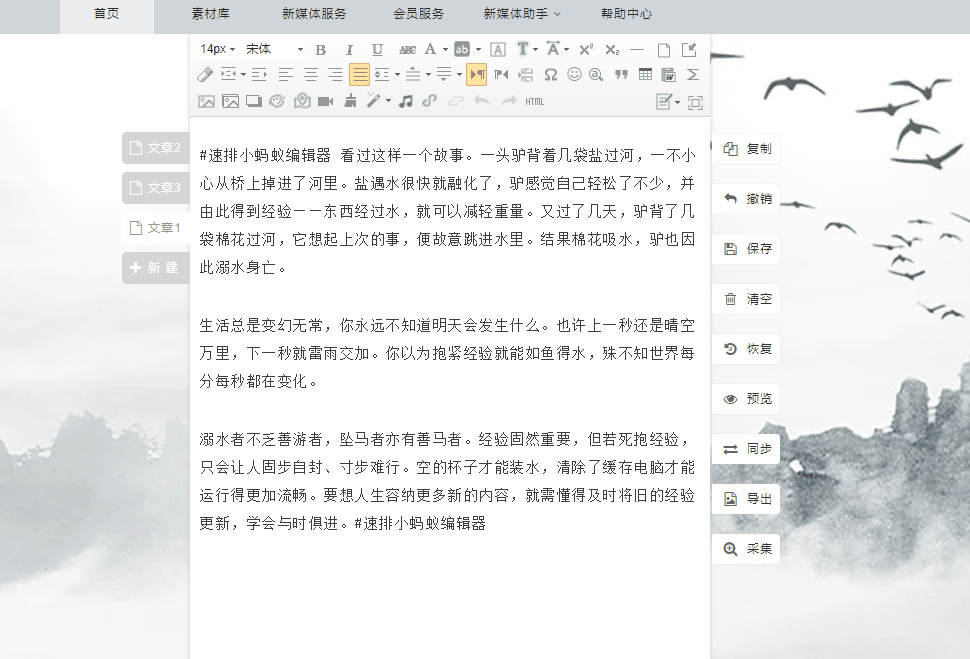Open the emoji insertion tool
970x659 pixels.
coord(574,74)
